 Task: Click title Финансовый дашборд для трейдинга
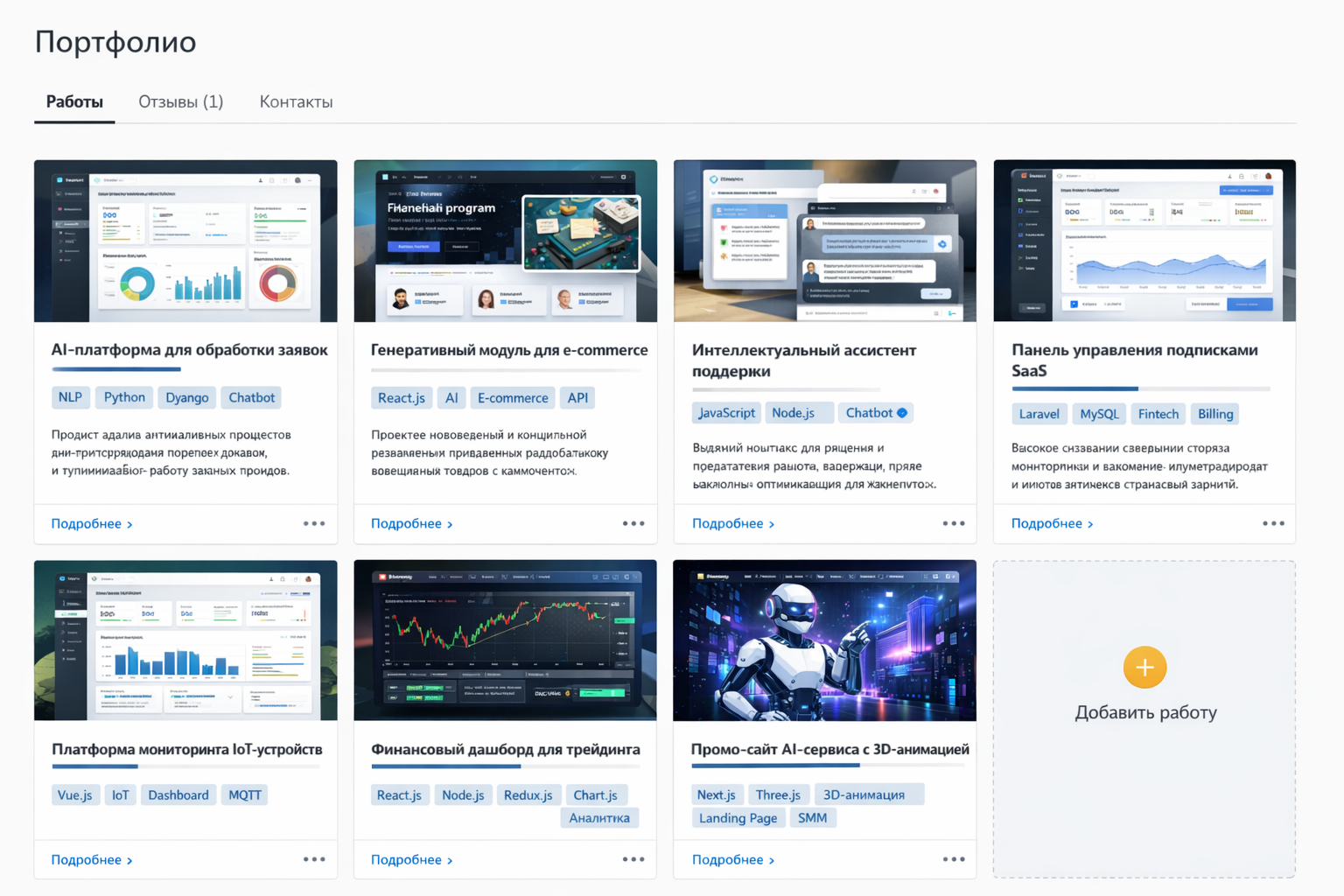tap(506, 750)
